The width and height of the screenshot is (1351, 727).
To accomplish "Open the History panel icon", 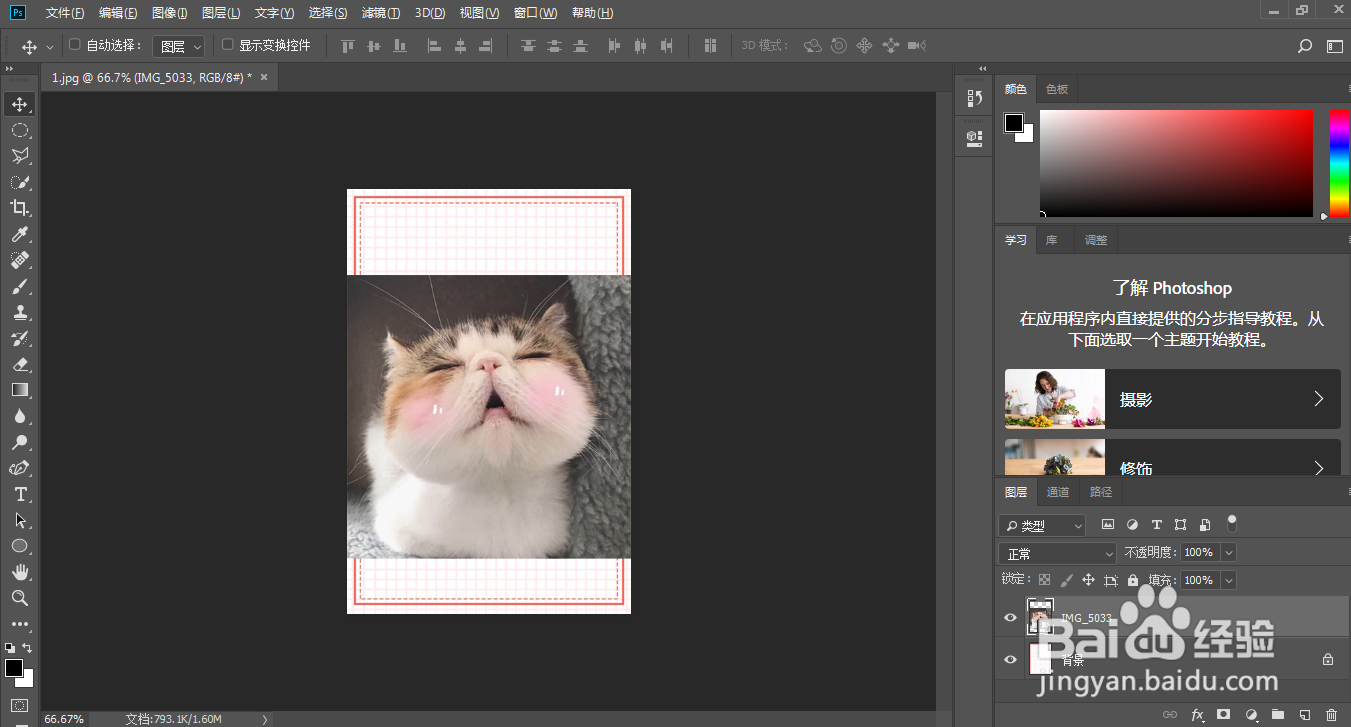I will 975,98.
